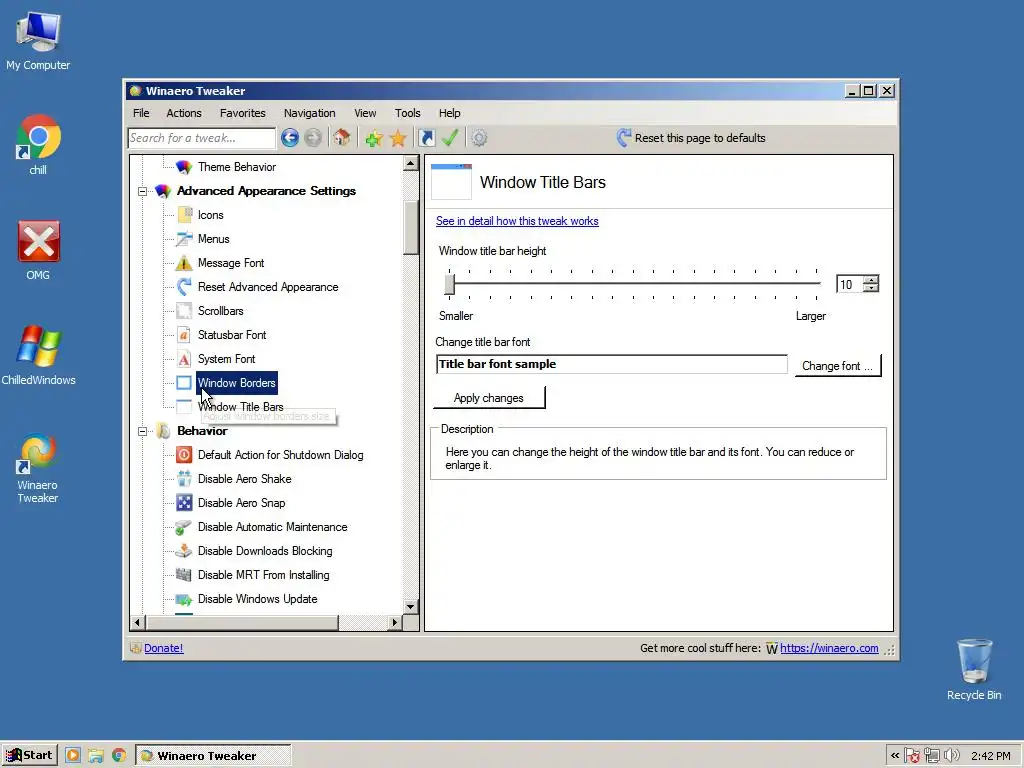Select Disable Windows Update item

click(257, 599)
